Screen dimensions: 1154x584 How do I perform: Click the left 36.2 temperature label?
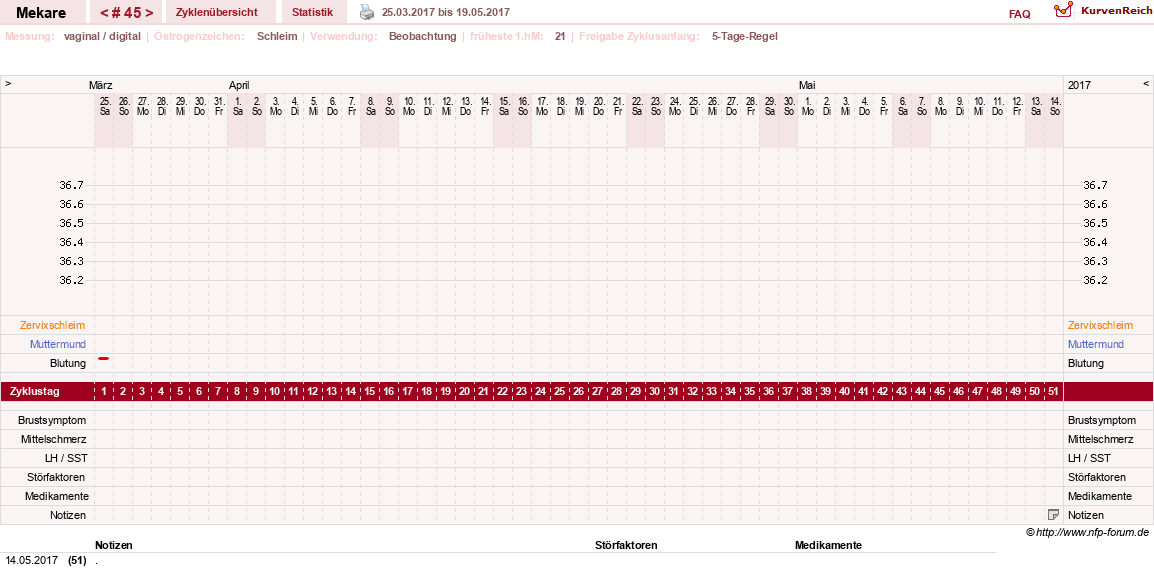(x=72, y=280)
